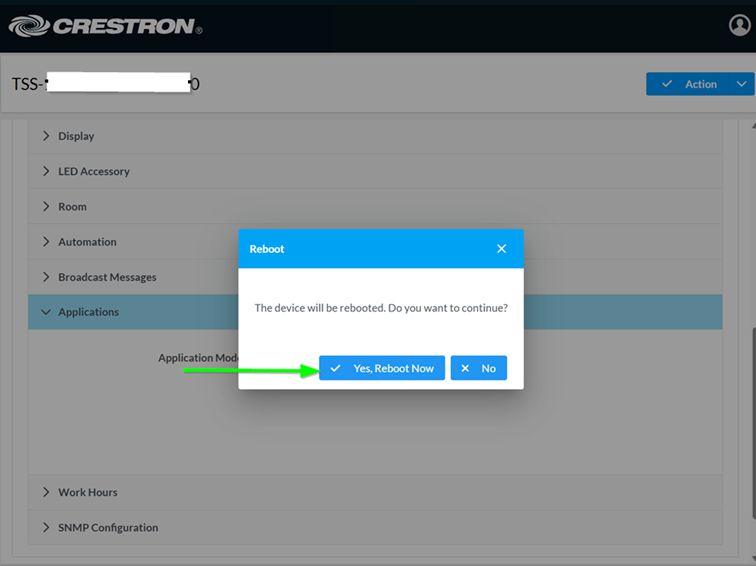Expand the SNMP Configuration section
This screenshot has height=566, width=756.
[108, 528]
